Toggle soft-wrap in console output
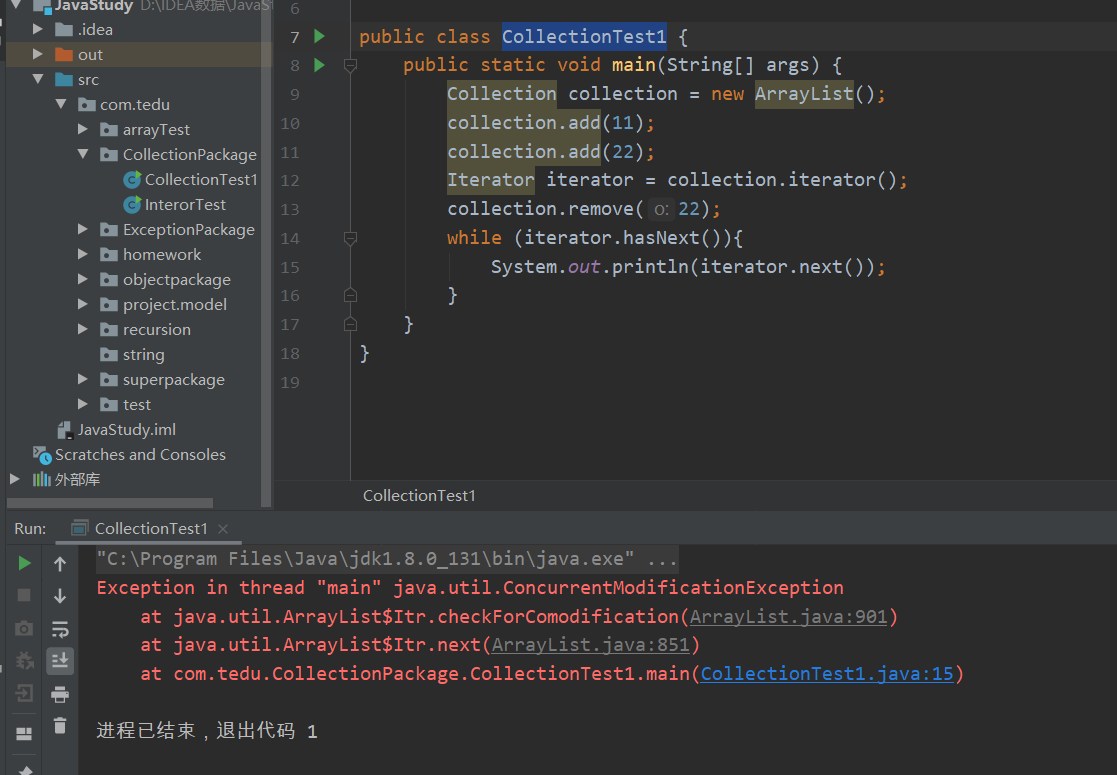 (60, 629)
